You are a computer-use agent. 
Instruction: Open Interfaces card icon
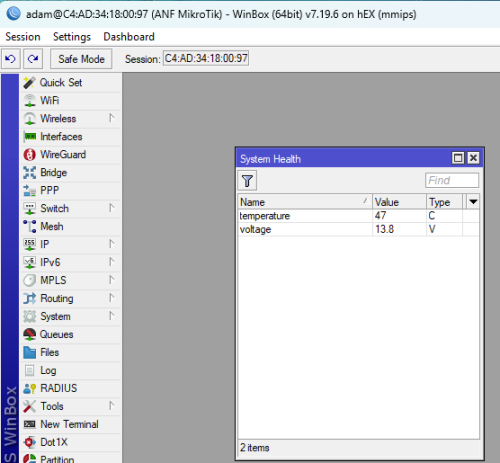(29, 137)
